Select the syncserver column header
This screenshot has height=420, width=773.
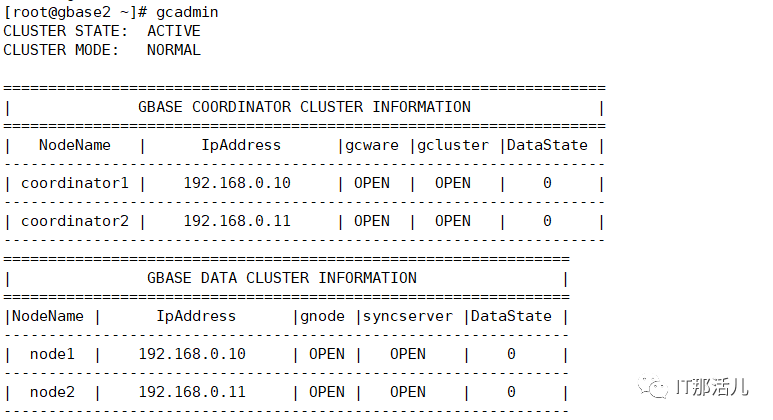coord(408,316)
